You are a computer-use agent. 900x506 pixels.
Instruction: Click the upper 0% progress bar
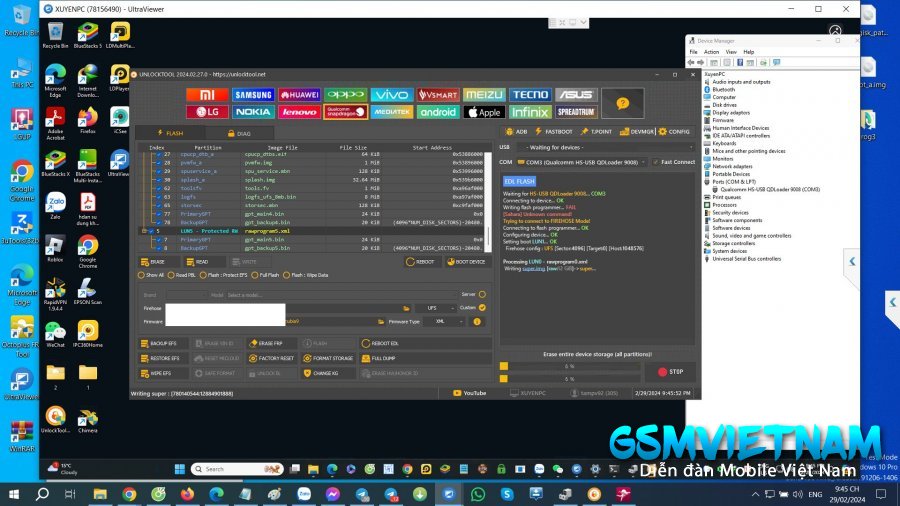click(x=570, y=366)
